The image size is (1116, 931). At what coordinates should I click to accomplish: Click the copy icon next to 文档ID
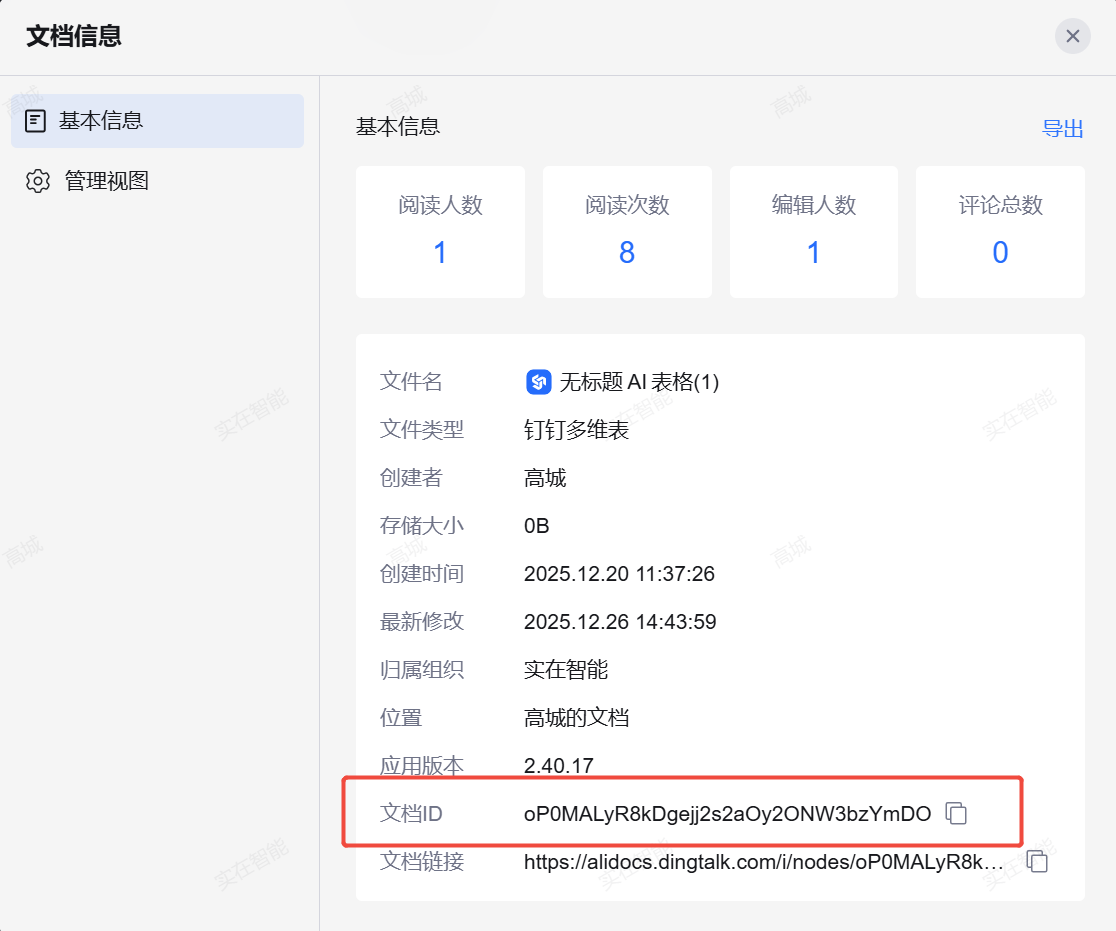pyautogui.click(x=957, y=813)
